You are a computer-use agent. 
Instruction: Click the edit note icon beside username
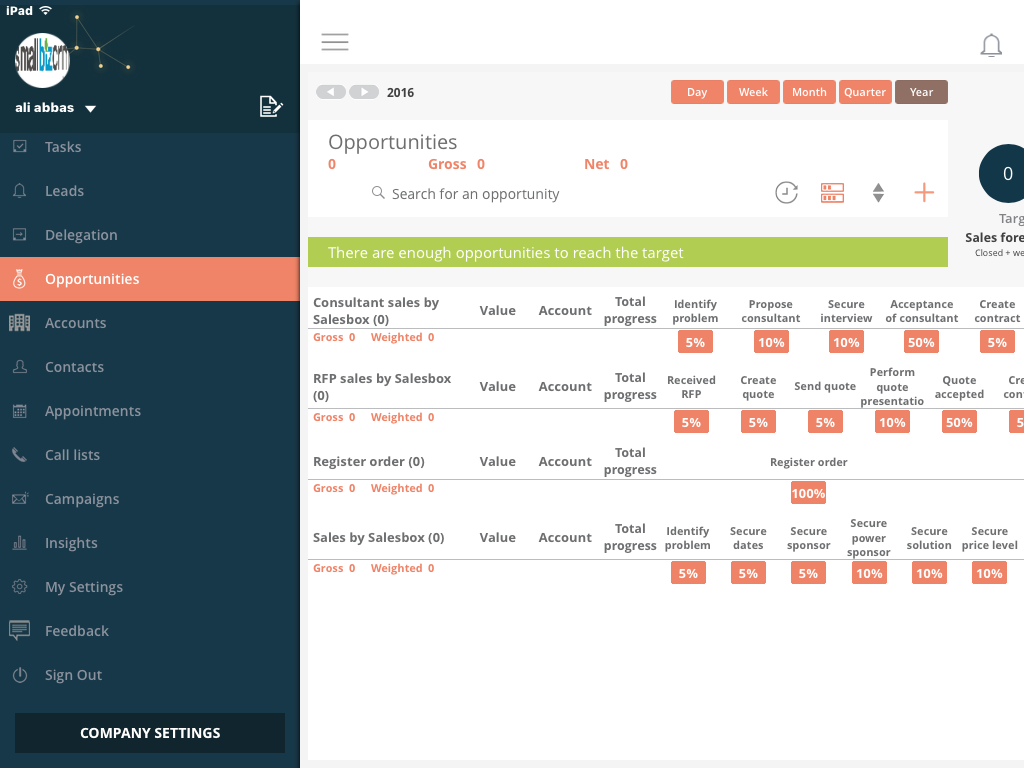tap(271, 107)
